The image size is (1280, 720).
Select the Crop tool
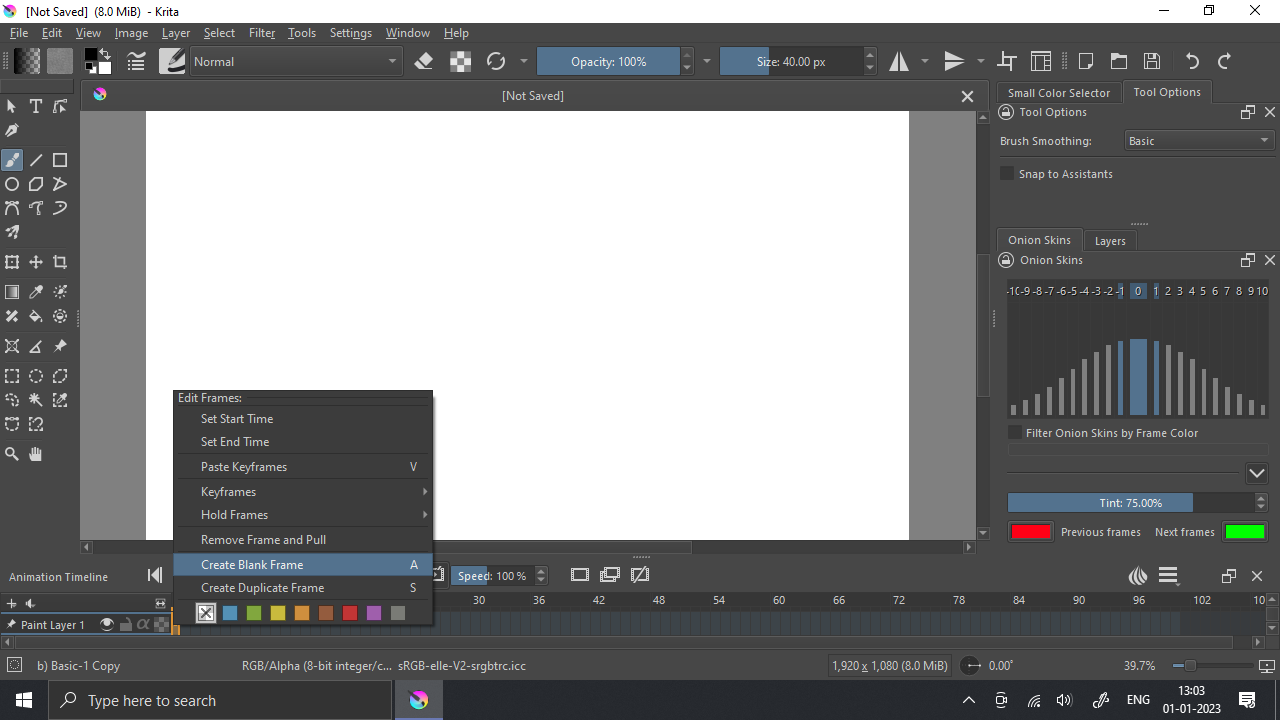pyautogui.click(x=60, y=262)
